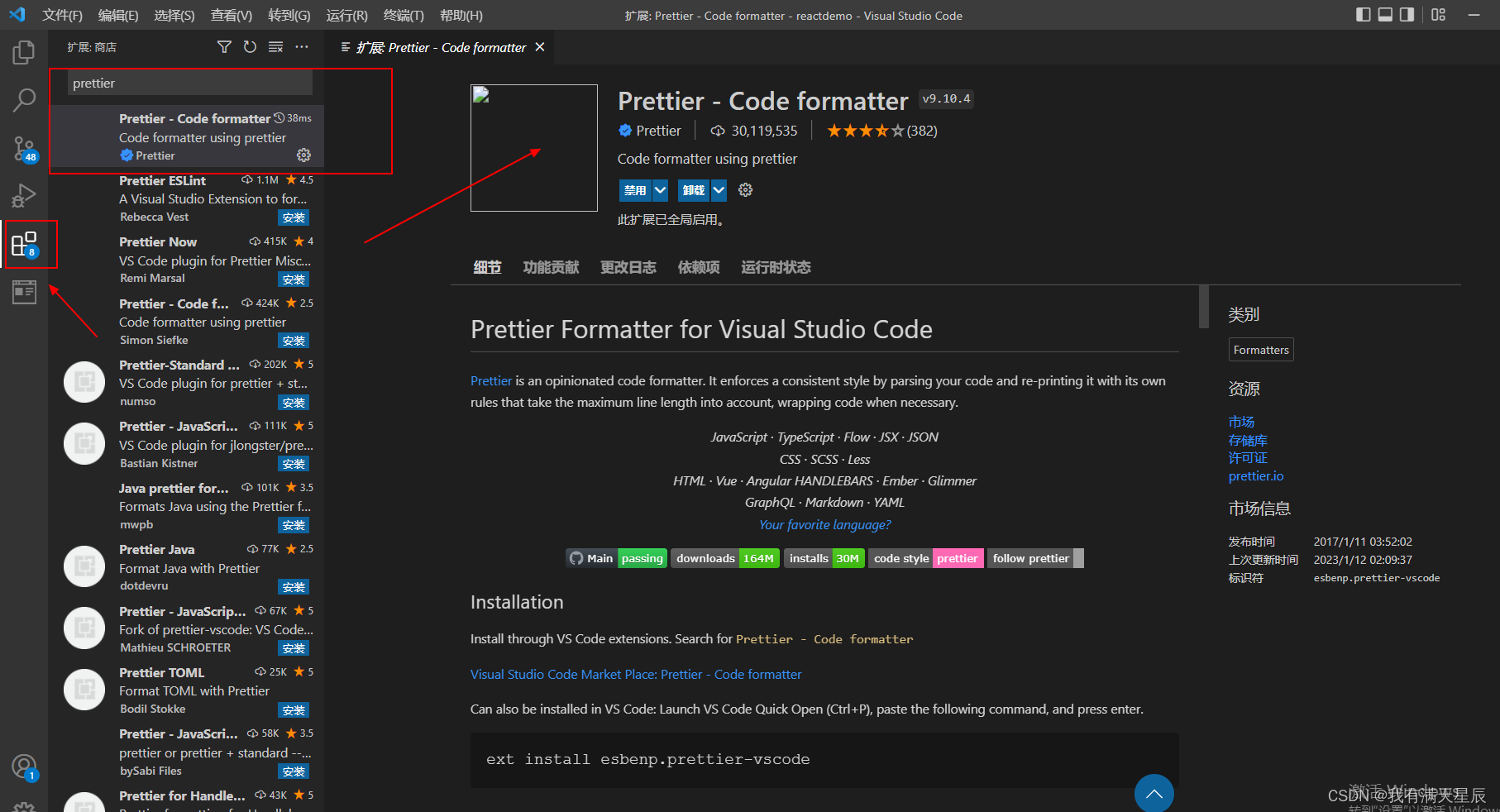Install the Java prettier formatter by mwpb
Image resolution: width=1500 pixels, height=812 pixels.
click(x=294, y=526)
